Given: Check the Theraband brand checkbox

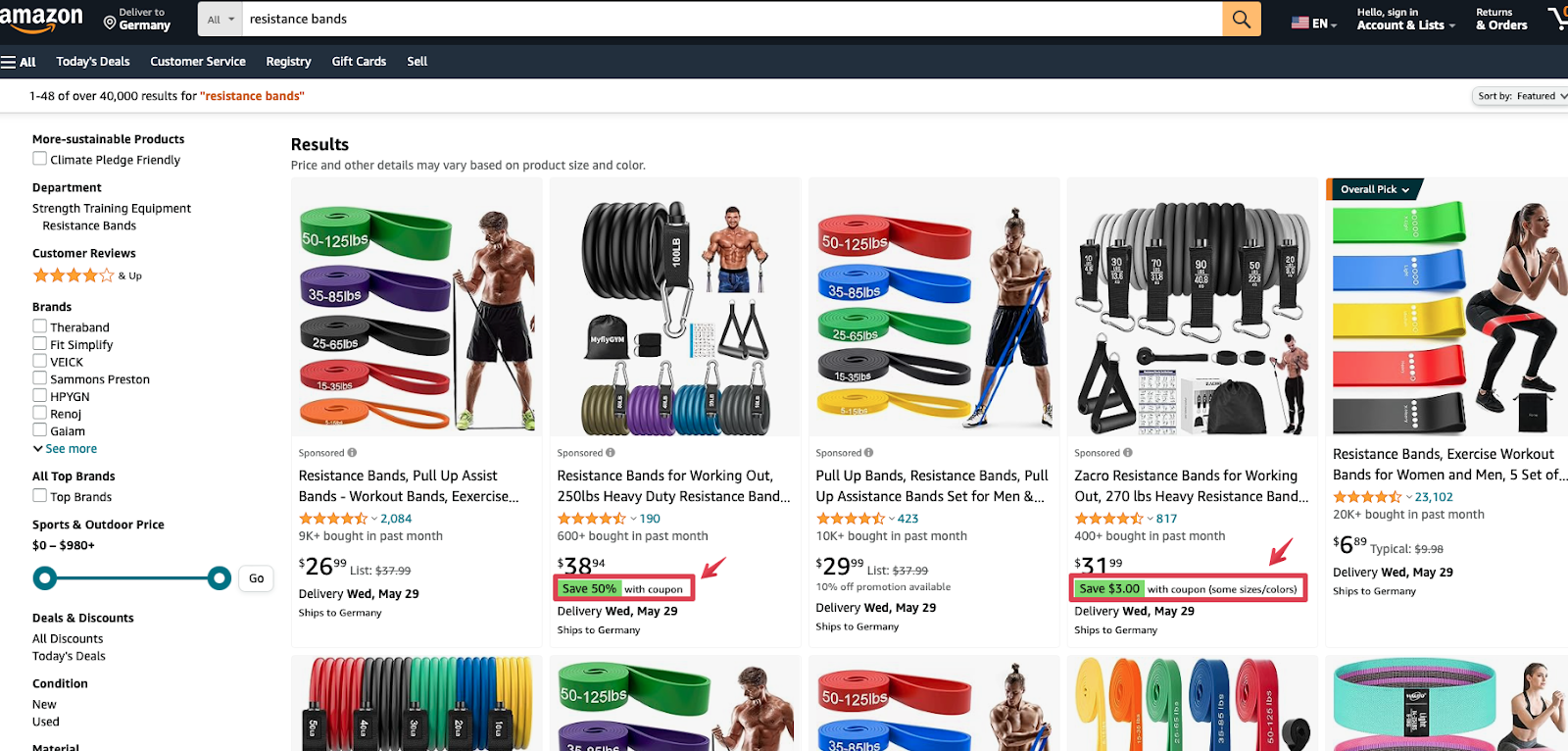Looking at the screenshot, I should [x=38, y=326].
